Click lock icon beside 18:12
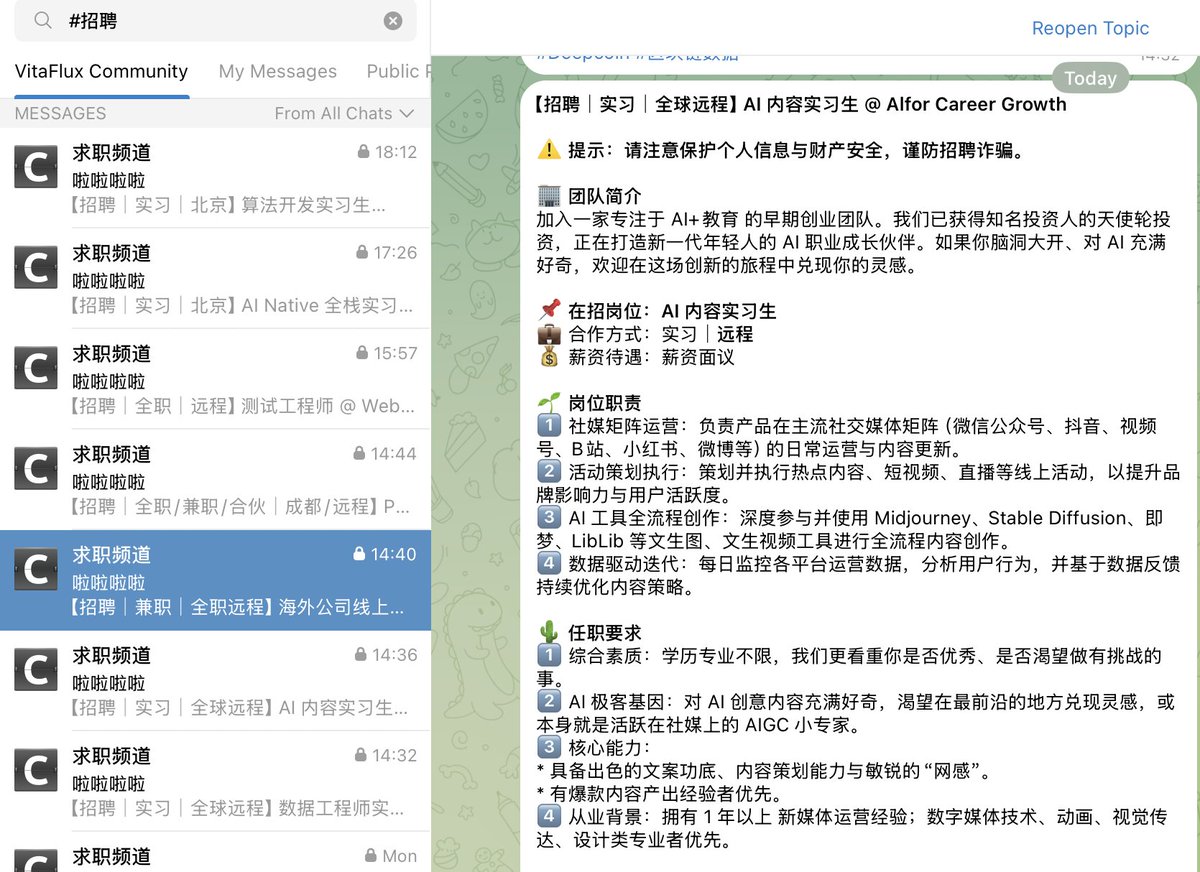 pos(363,152)
